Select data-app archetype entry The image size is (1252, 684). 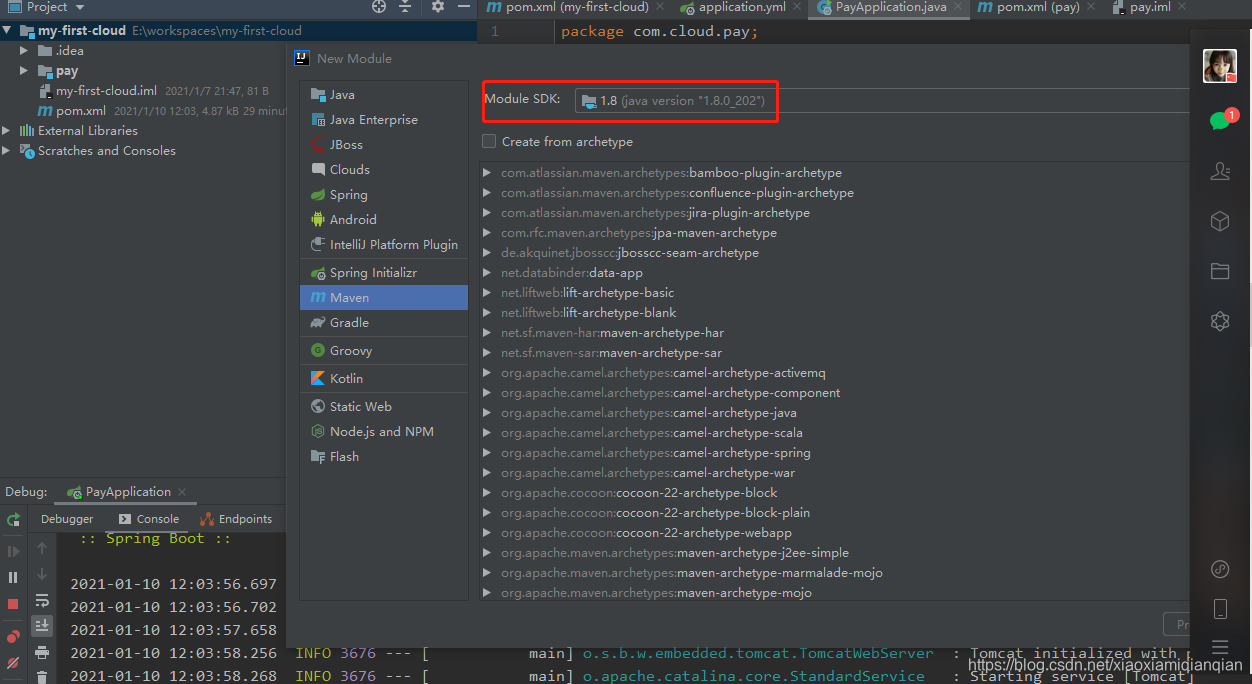click(571, 273)
